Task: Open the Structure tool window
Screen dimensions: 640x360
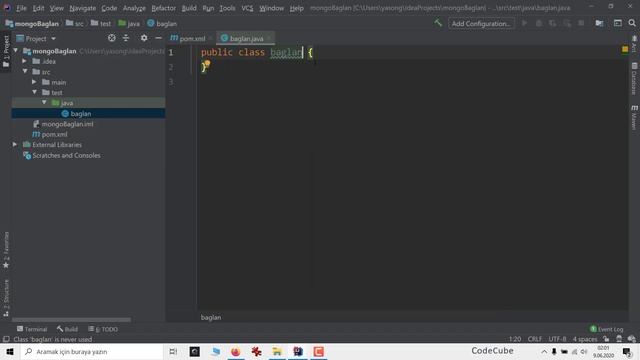Action: 6,298
